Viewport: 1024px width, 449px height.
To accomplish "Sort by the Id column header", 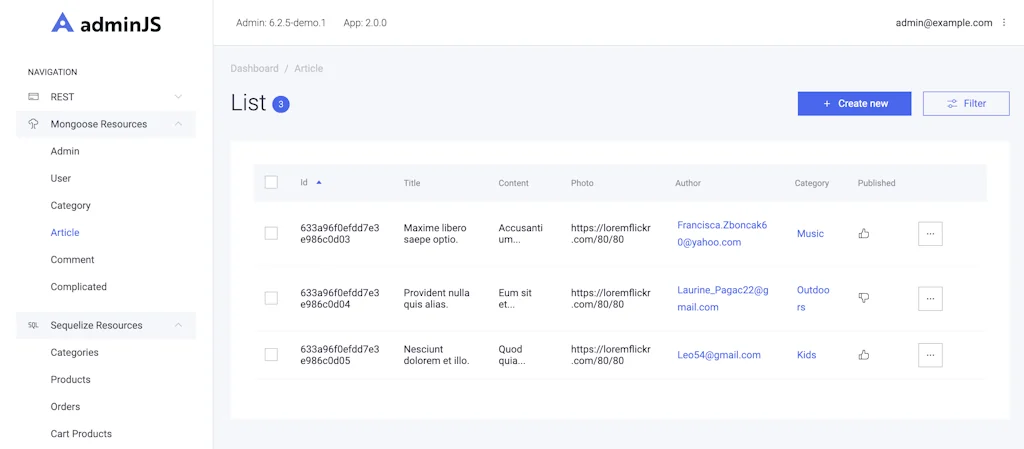I will pyautogui.click(x=304, y=183).
